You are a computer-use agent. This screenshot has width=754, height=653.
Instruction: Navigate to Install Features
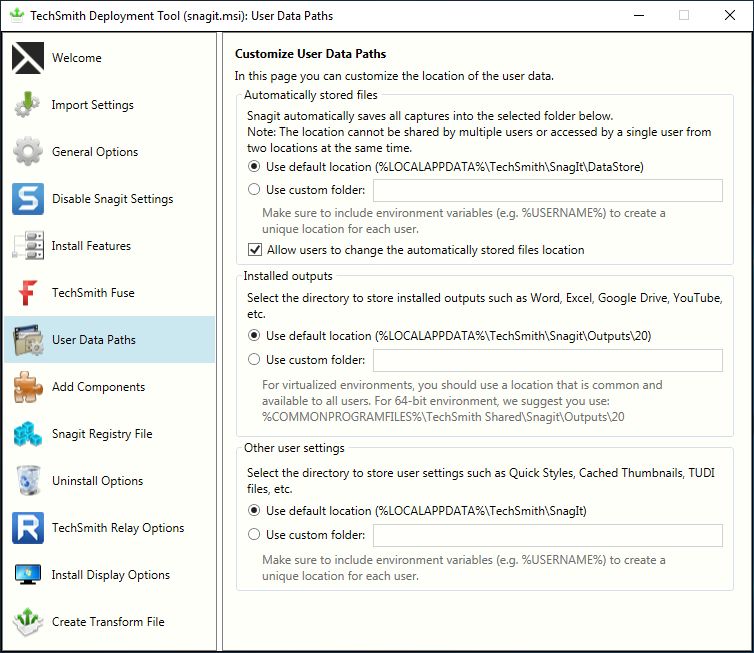[110, 246]
